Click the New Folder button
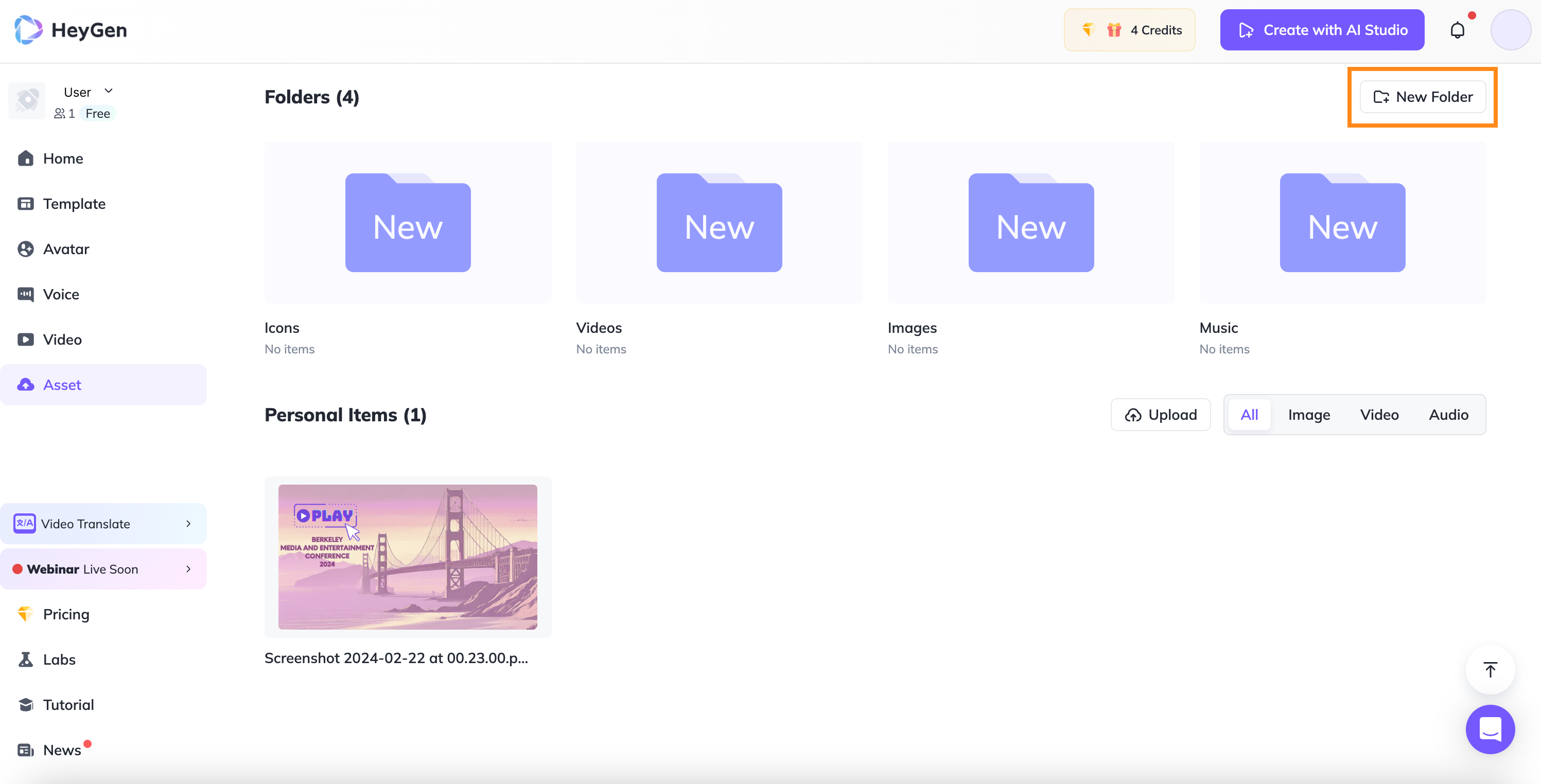 pos(1423,96)
